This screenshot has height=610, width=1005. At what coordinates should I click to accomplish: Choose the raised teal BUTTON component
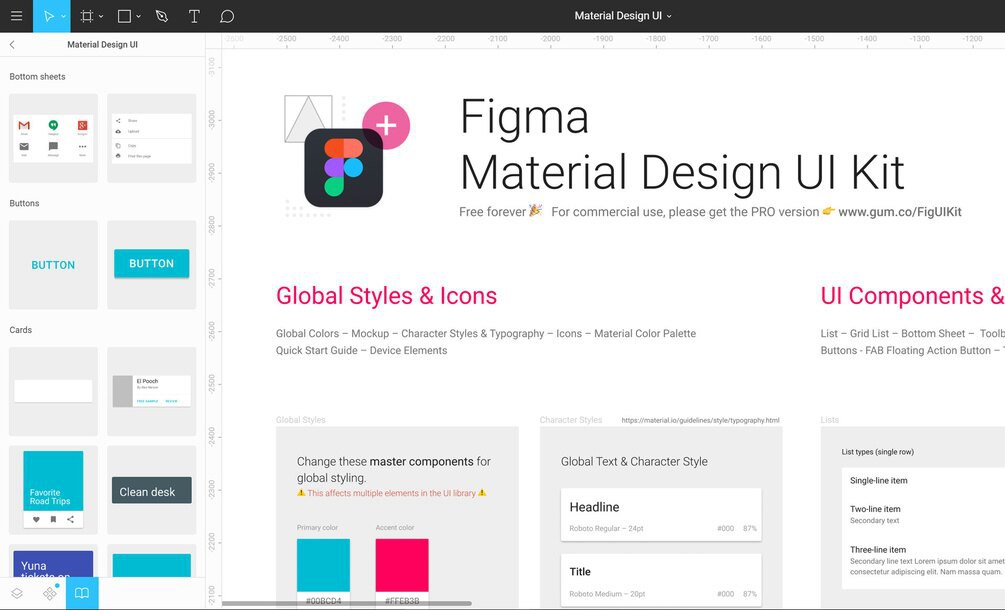tap(151, 265)
